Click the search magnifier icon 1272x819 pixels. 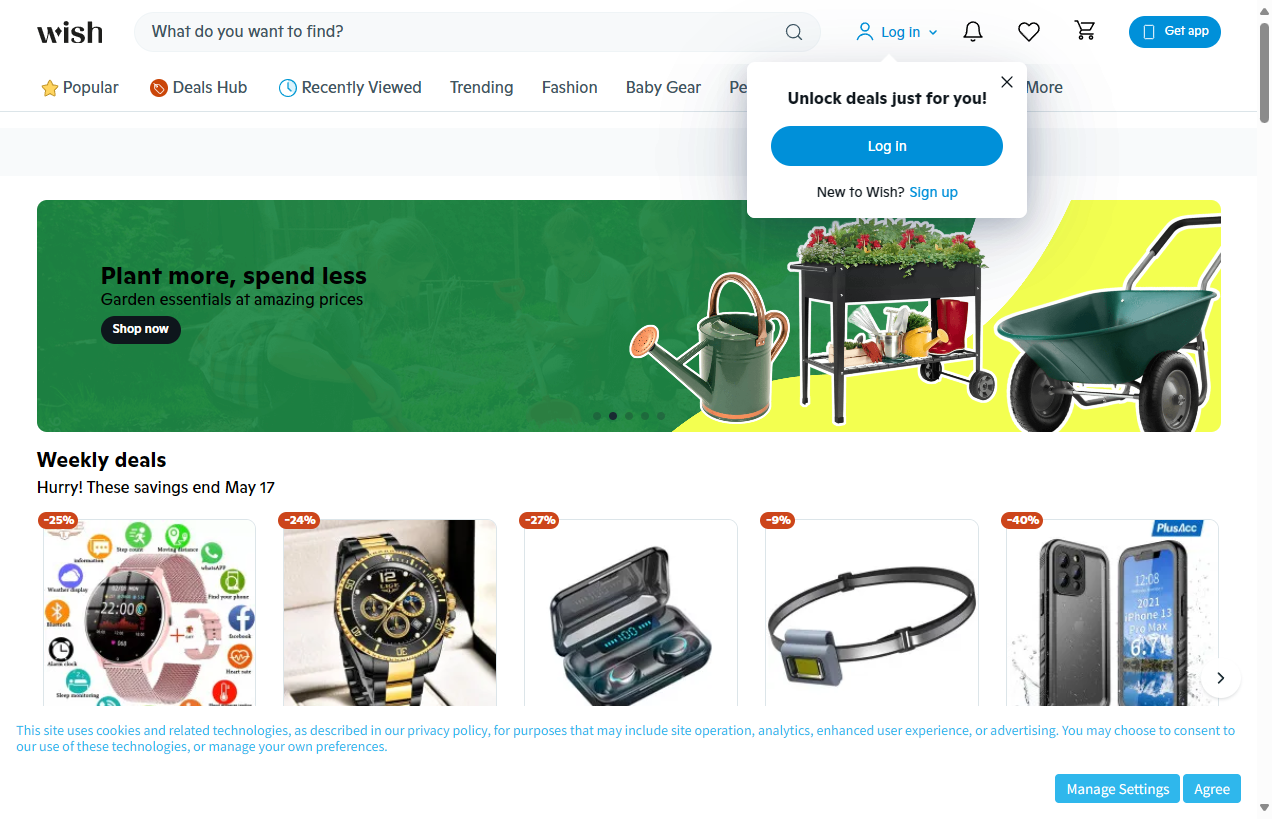tap(794, 32)
